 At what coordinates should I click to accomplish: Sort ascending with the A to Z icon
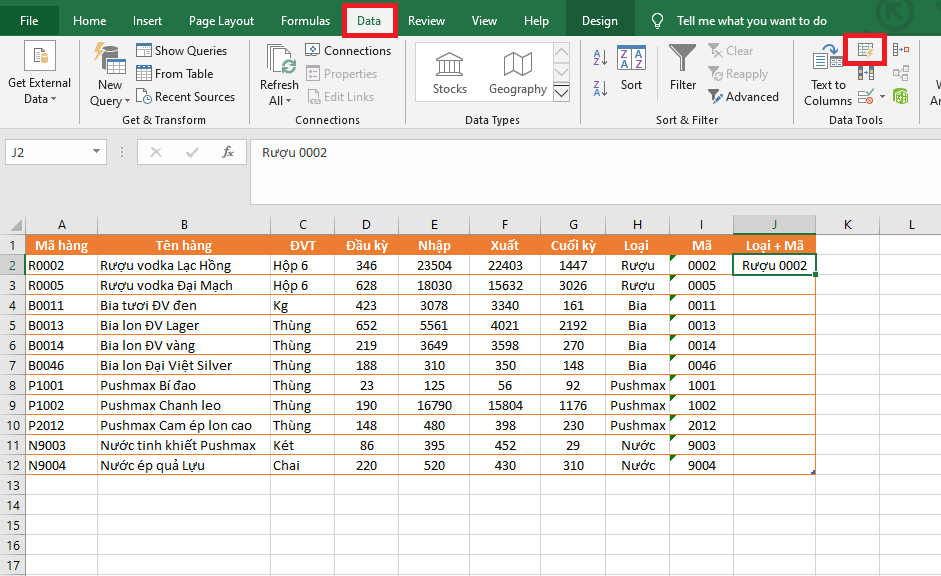600,55
